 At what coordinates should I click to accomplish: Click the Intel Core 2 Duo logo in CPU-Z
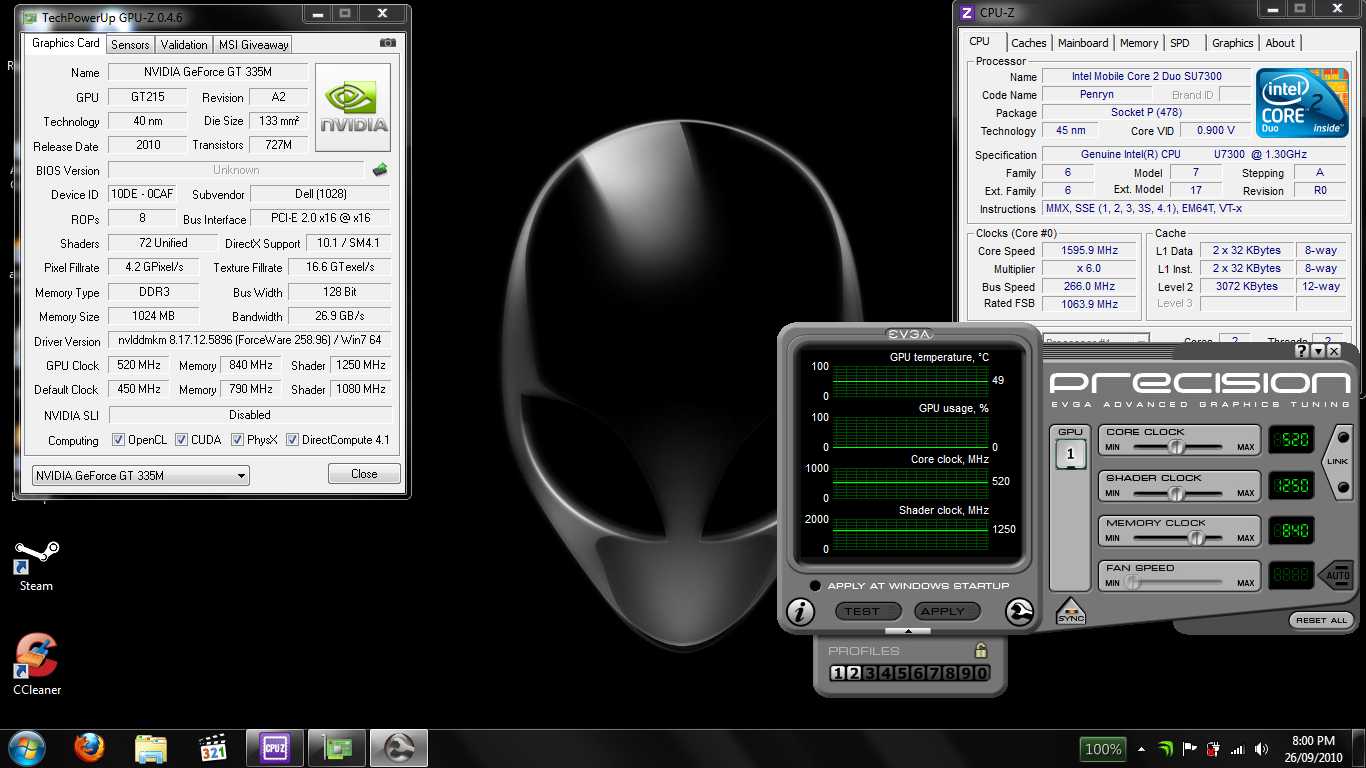tap(1303, 103)
